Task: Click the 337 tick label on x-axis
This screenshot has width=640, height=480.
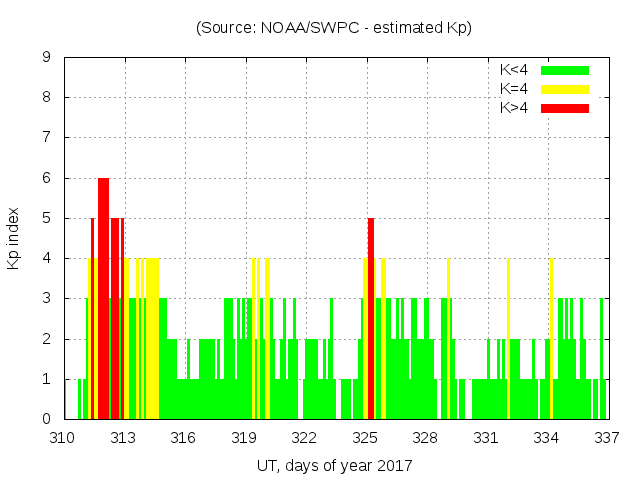Action: pos(606,437)
